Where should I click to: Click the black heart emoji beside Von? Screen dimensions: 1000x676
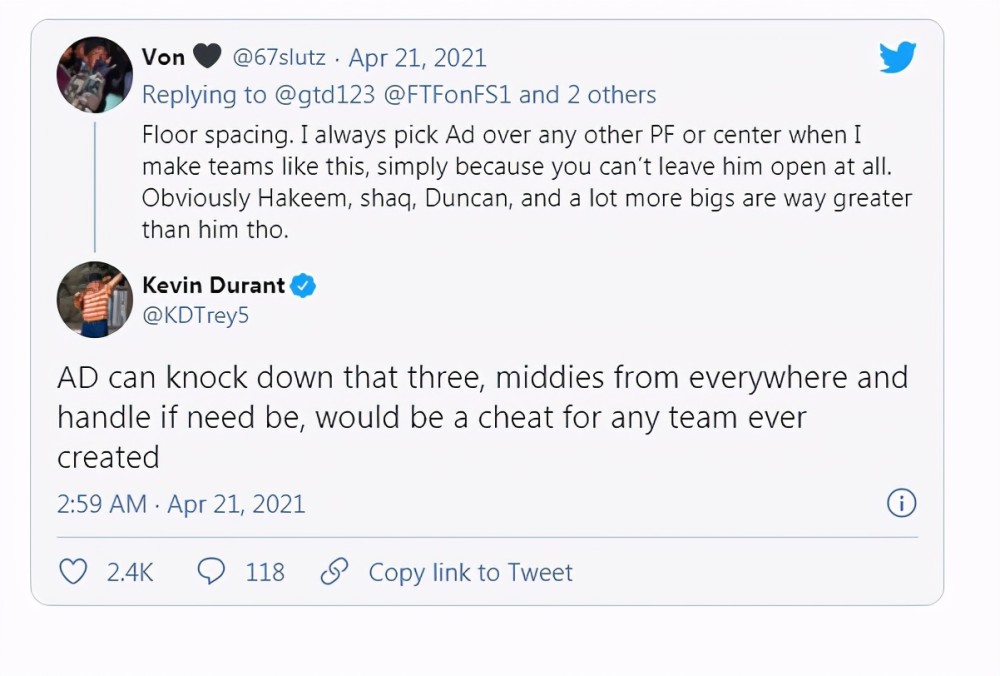click(x=207, y=56)
